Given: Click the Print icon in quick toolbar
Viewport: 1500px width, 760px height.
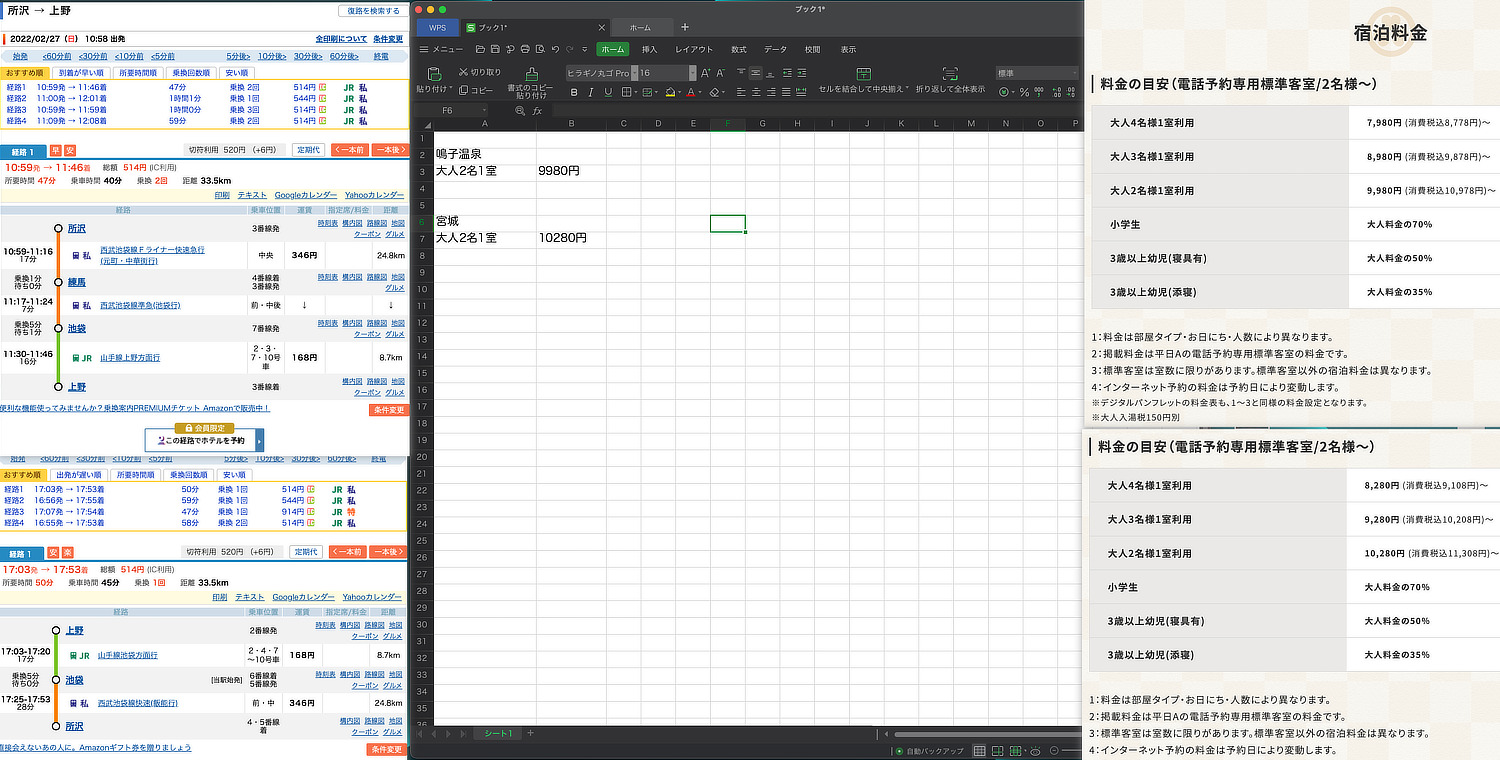Looking at the screenshot, I should tap(525, 49).
